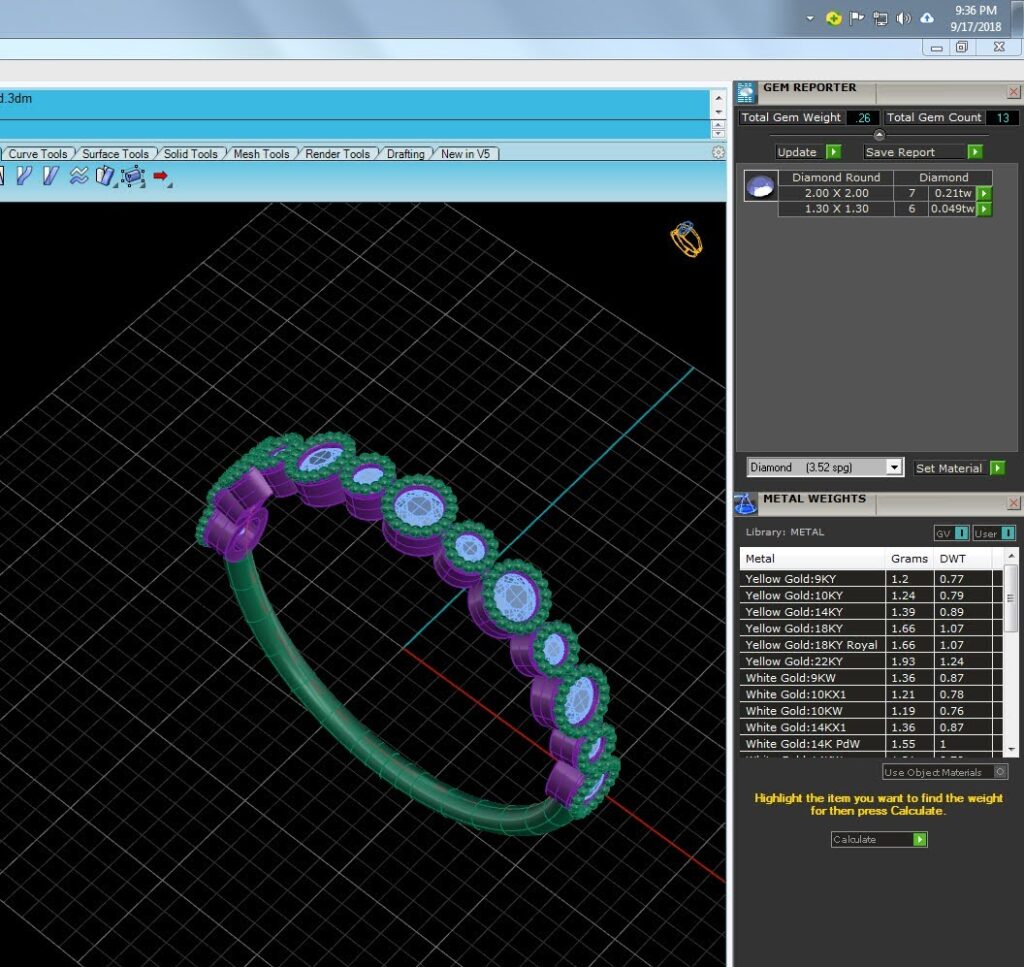
Task: Close the Metal Weights panel
Action: (1014, 503)
